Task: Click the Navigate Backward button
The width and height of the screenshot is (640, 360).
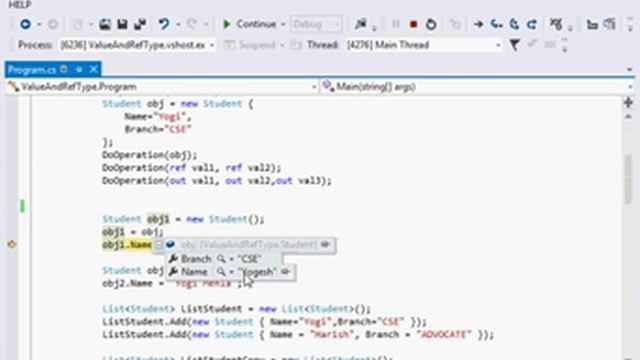Action: click(25, 24)
